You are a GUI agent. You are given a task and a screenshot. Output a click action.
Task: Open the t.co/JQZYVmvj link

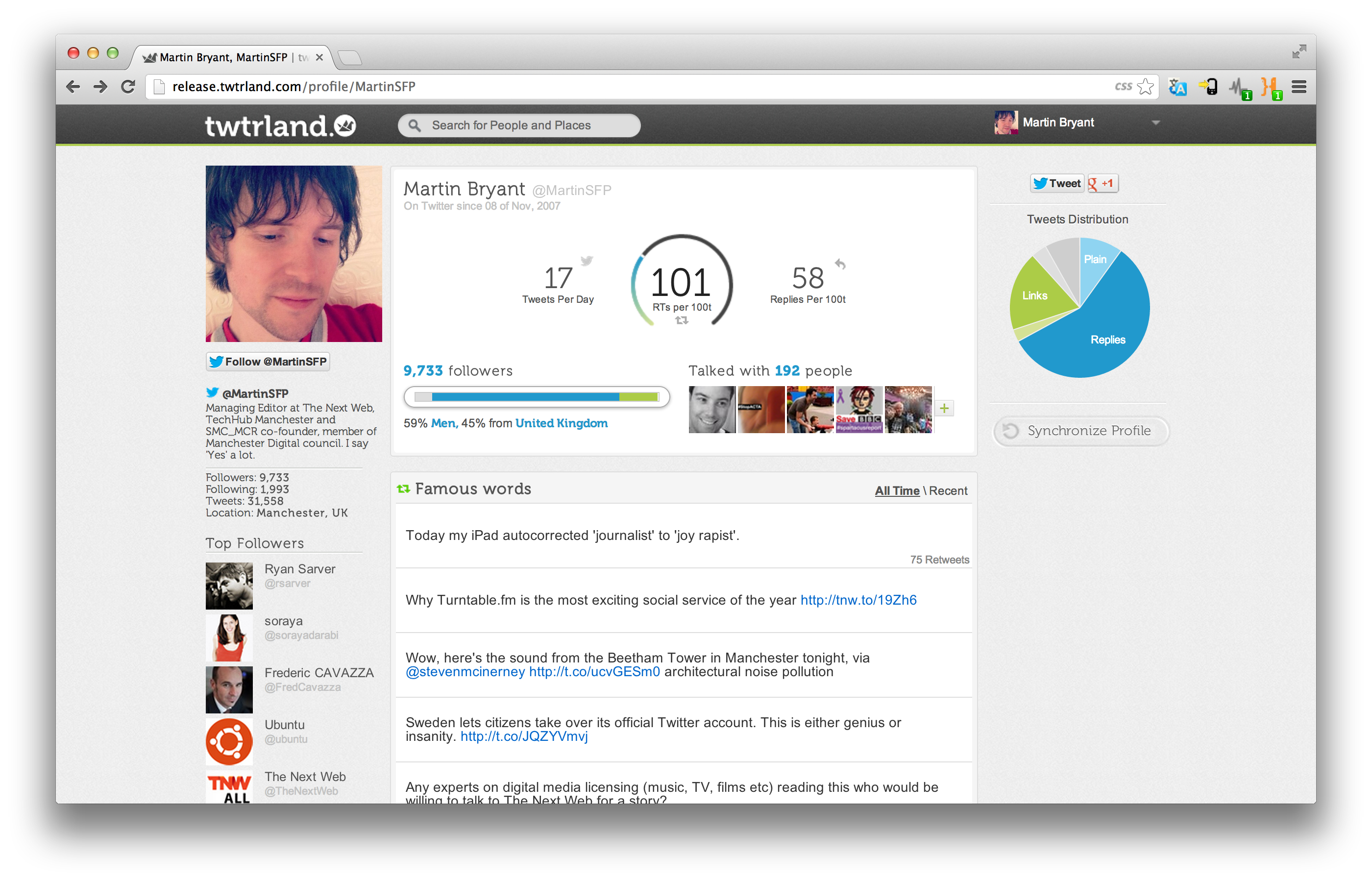[x=523, y=736]
